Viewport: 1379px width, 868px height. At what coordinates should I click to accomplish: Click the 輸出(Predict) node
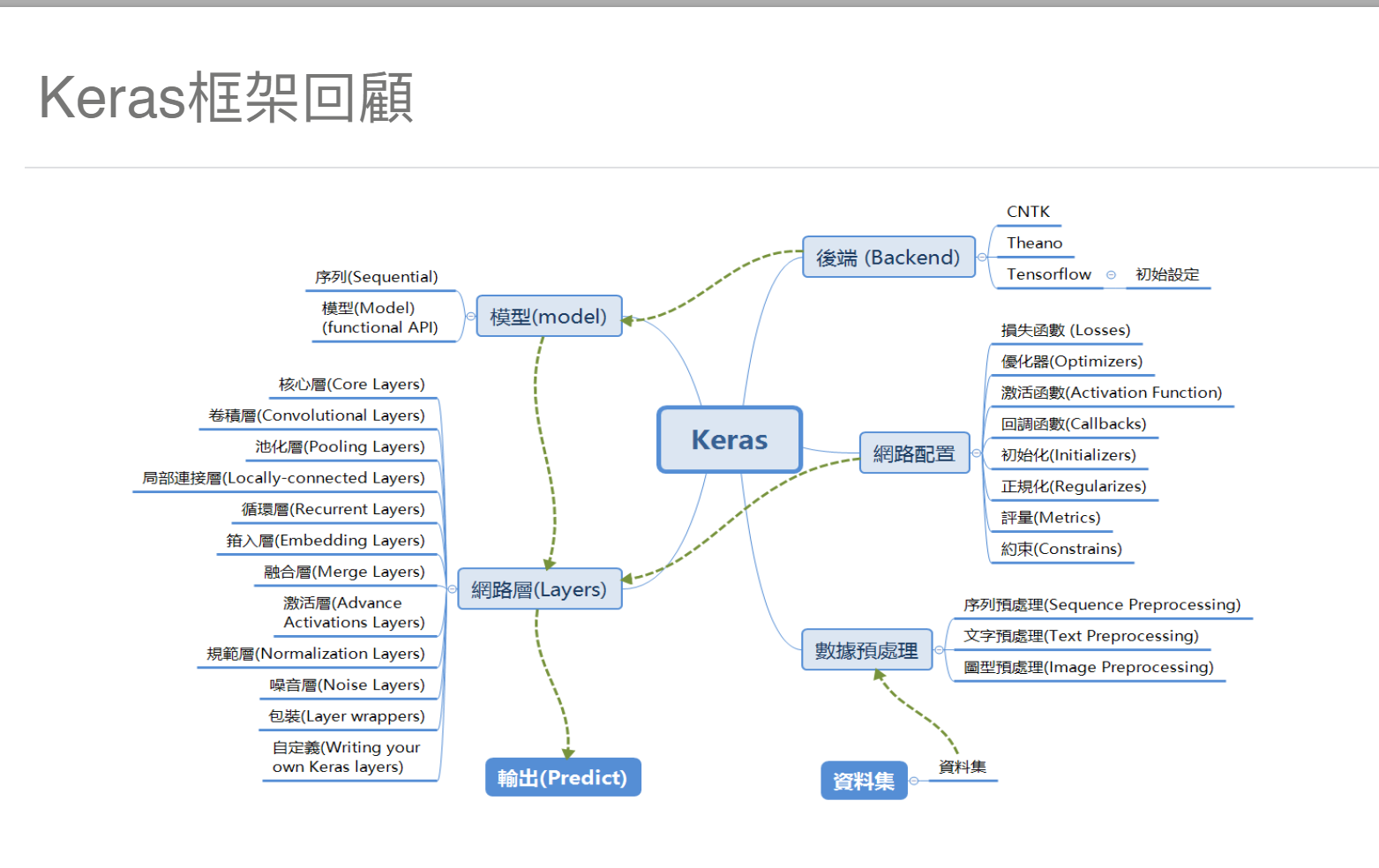tap(563, 777)
